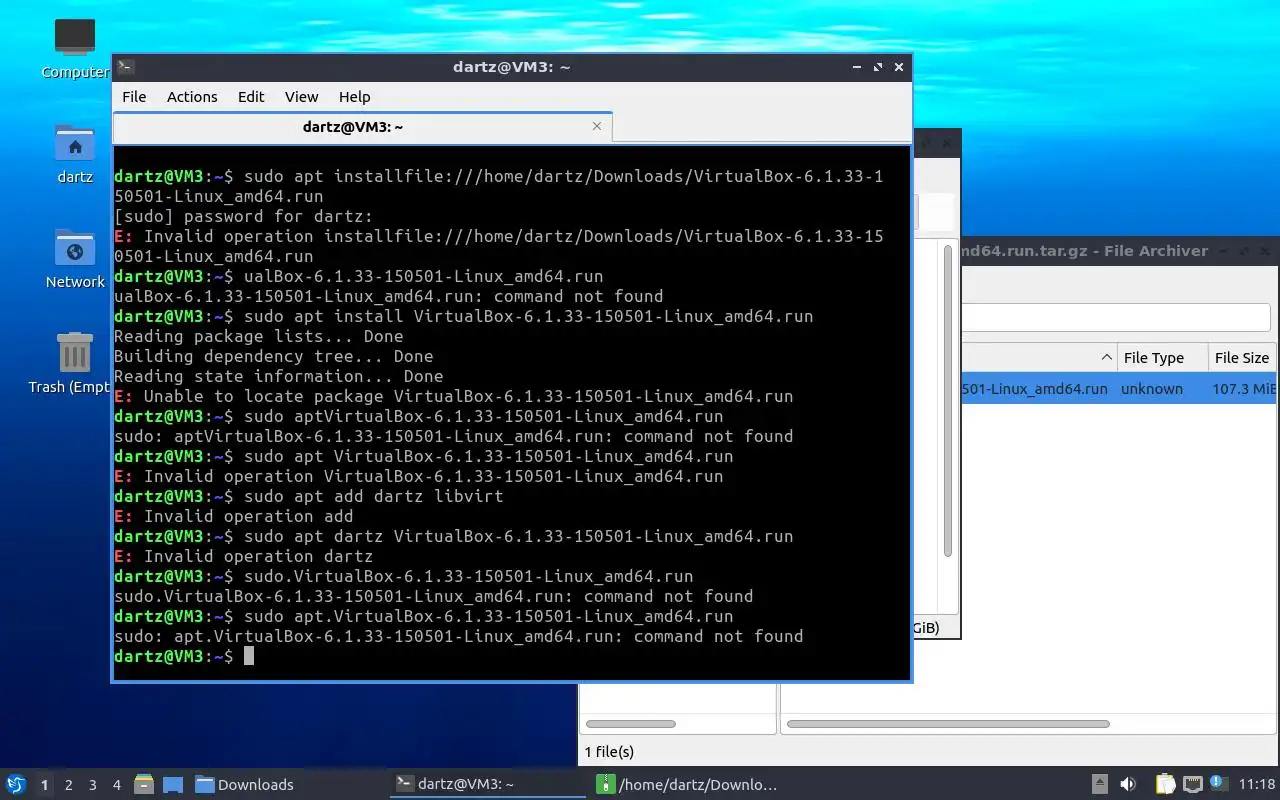Viewport: 1280px width, 800px height.
Task: Open the terminal Actions menu
Action: (x=192, y=97)
